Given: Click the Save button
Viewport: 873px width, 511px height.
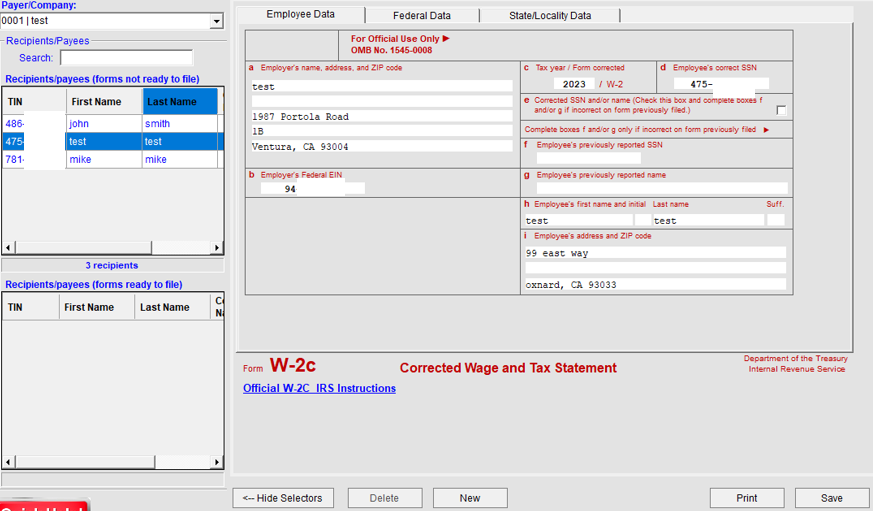Looking at the screenshot, I should (831, 498).
